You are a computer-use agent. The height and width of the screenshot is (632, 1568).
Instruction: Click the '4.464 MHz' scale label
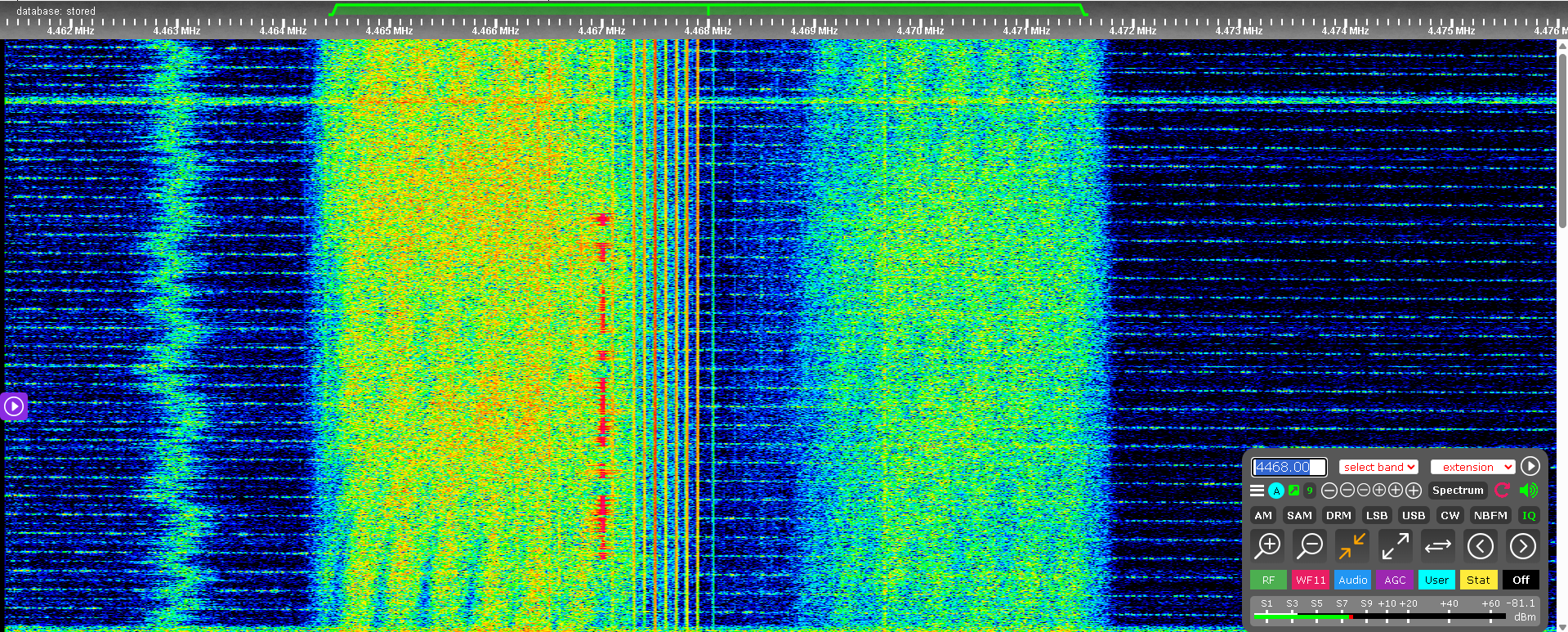(x=283, y=31)
